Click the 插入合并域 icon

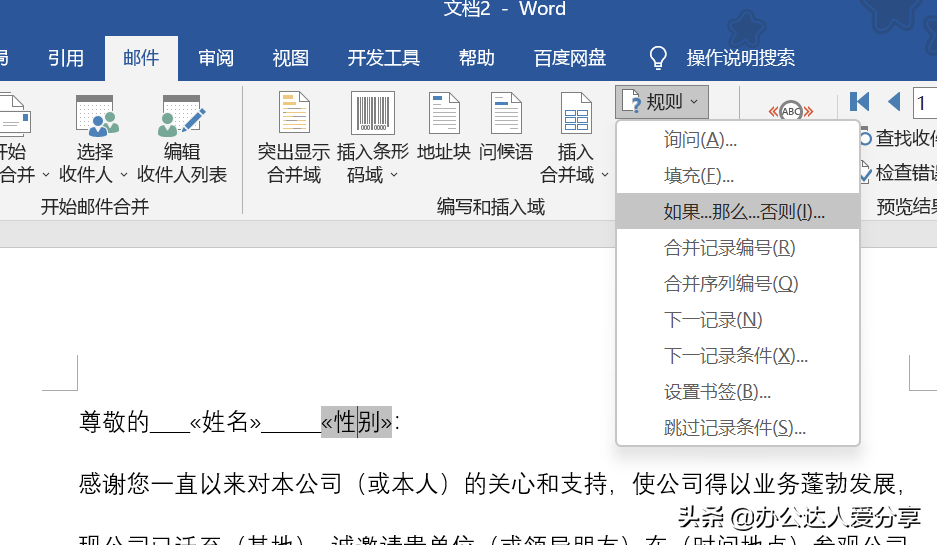tap(576, 113)
